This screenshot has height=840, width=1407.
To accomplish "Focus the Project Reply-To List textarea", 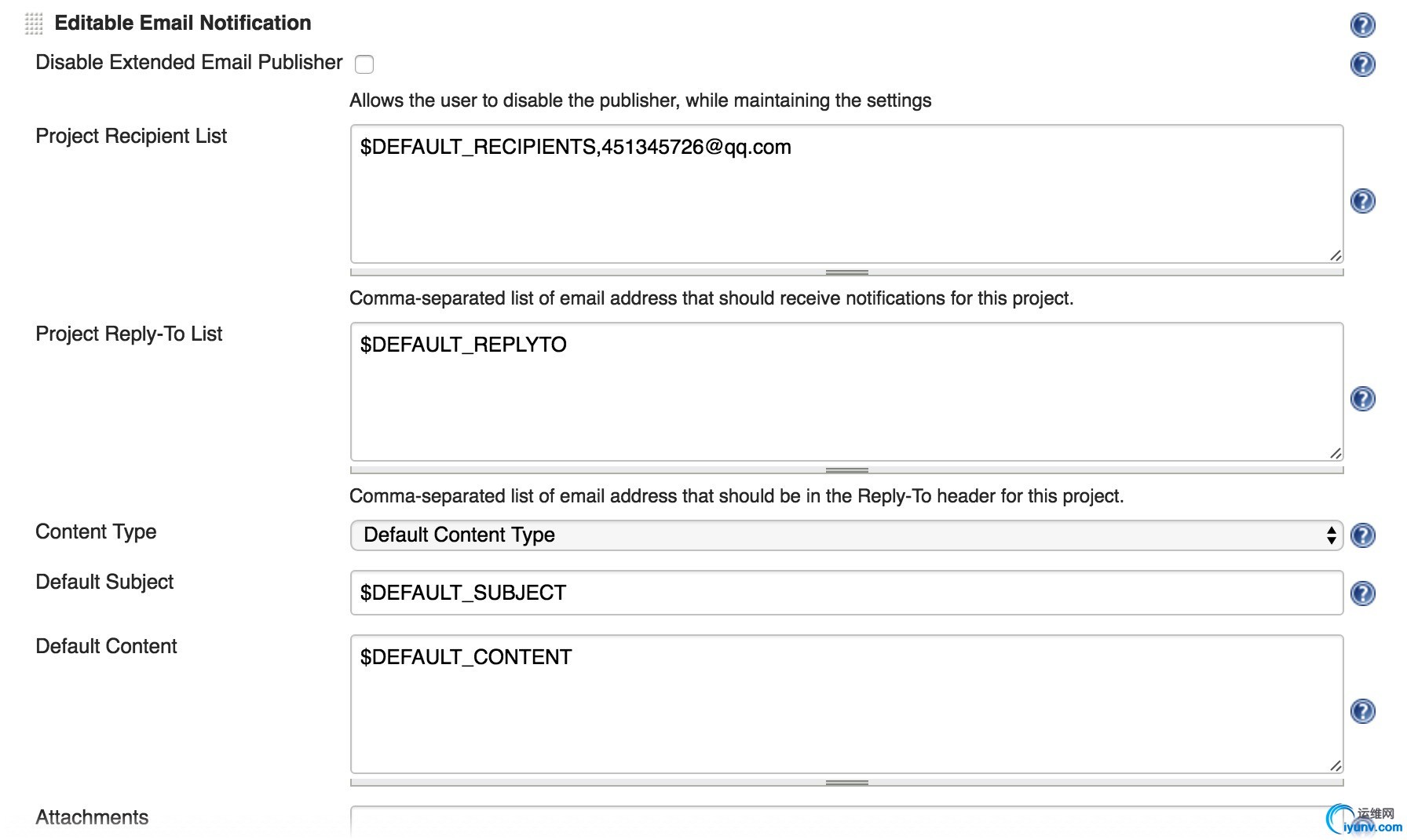I will (846, 392).
